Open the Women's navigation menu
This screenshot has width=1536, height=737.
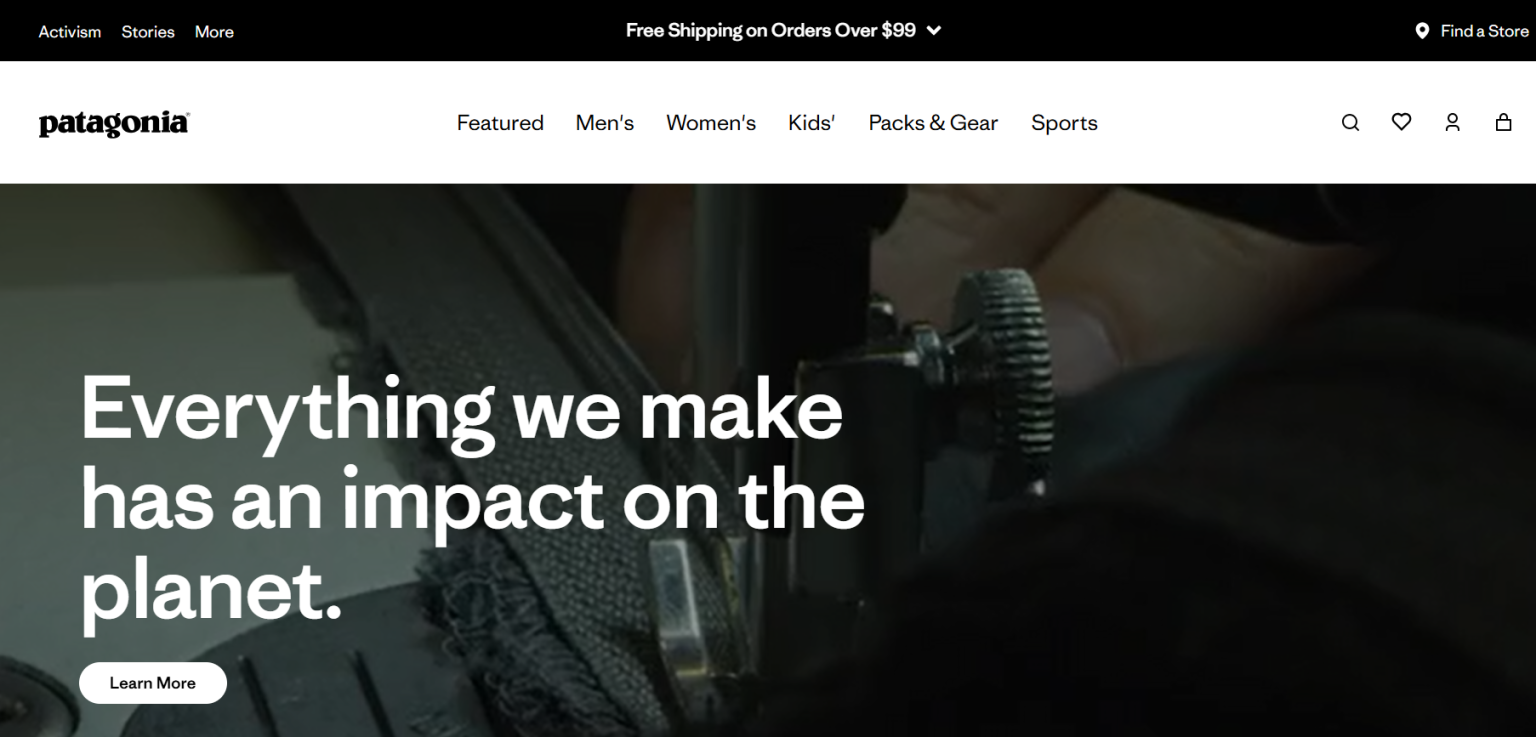tap(711, 123)
